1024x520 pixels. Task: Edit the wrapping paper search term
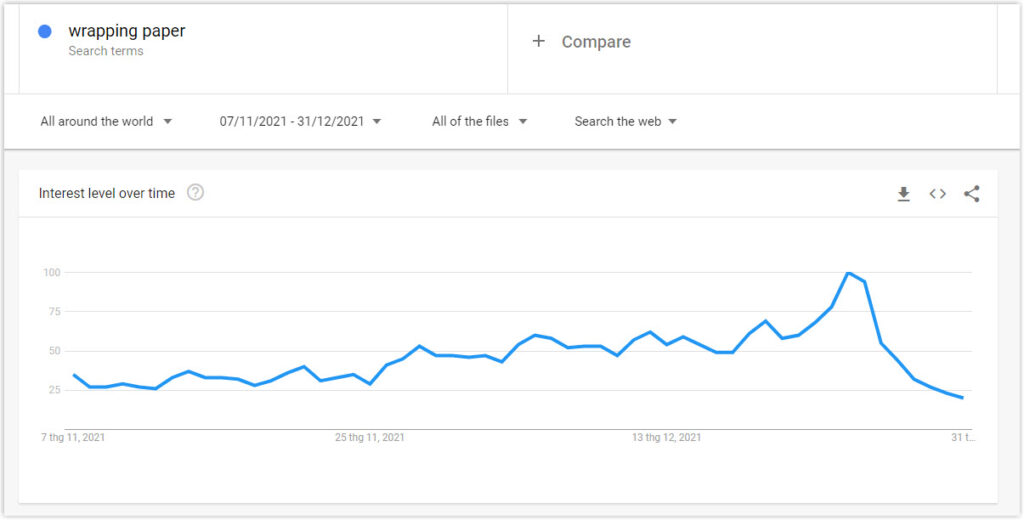127,31
